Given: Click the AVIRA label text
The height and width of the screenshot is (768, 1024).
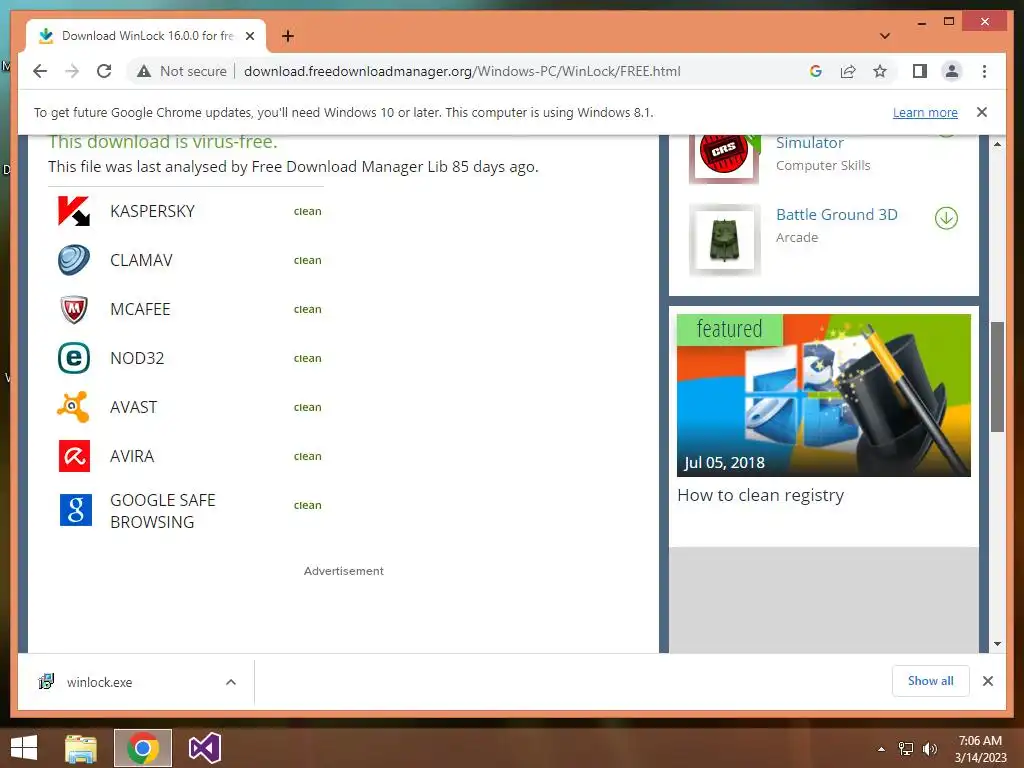Looking at the screenshot, I should 132,456.
